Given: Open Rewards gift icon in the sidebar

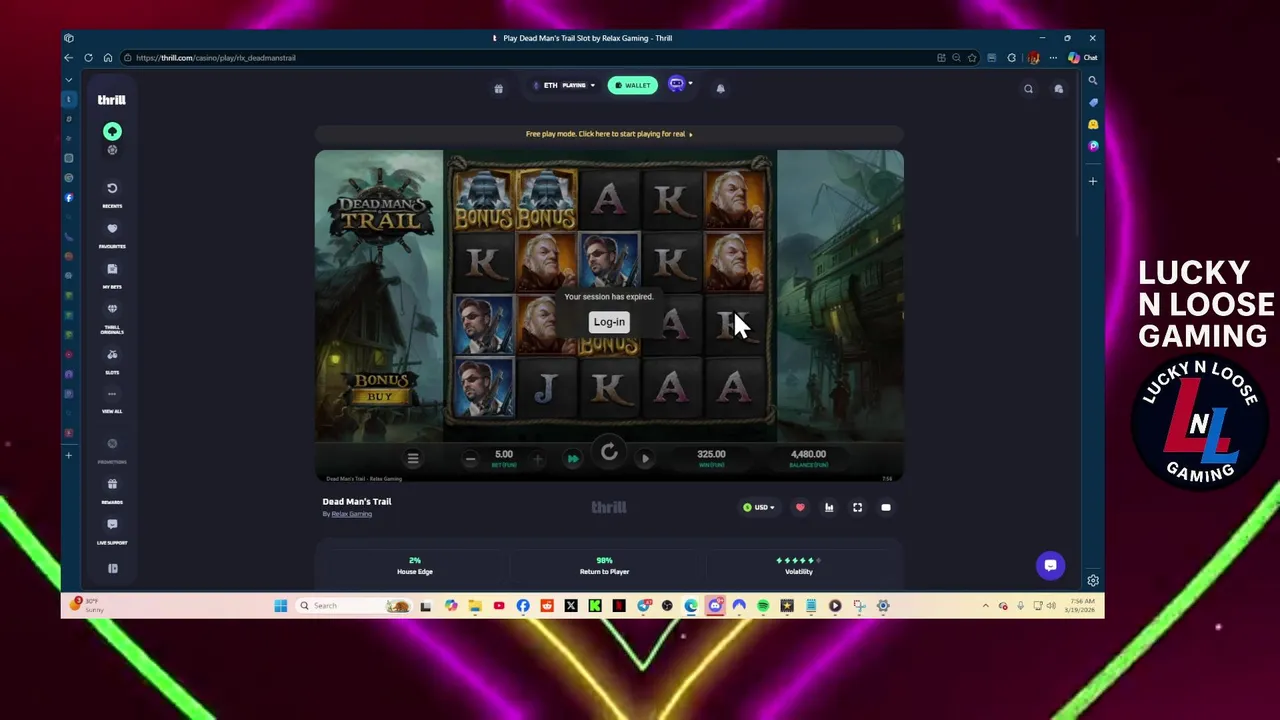Looking at the screenshot, I should [112, 489].
